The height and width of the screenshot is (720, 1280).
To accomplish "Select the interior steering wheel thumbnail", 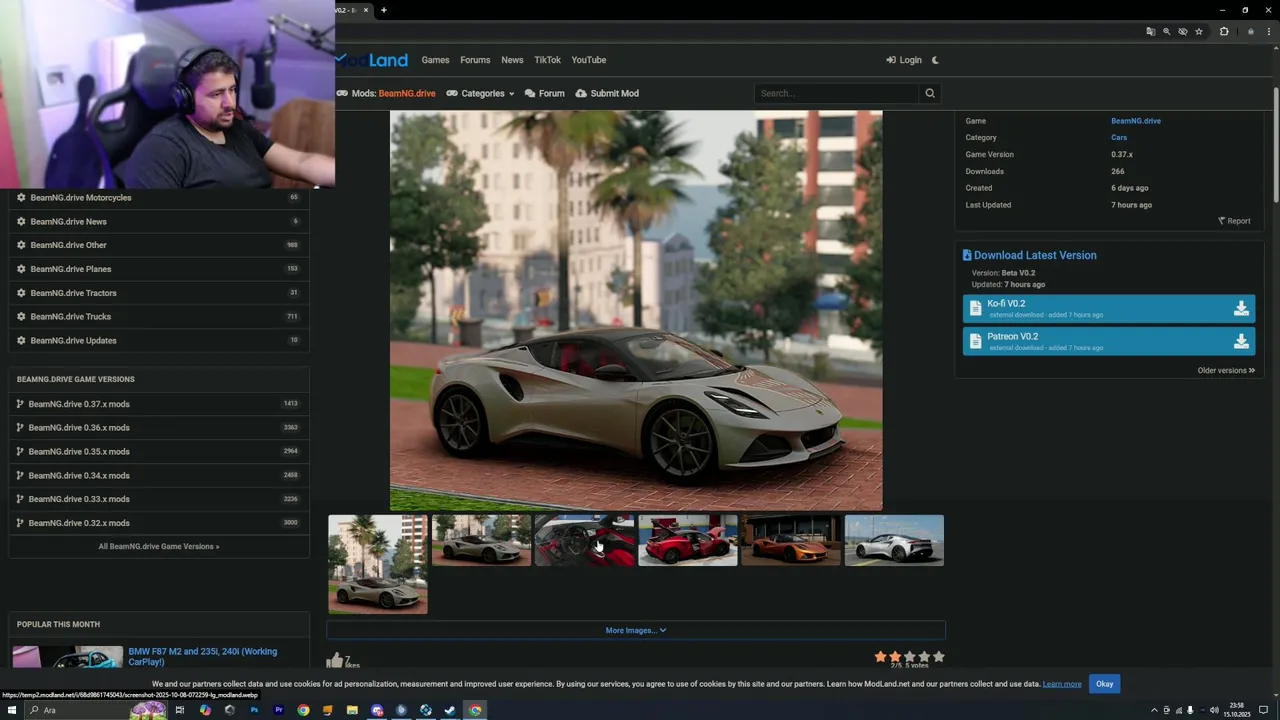I will (x=585, y=540).
